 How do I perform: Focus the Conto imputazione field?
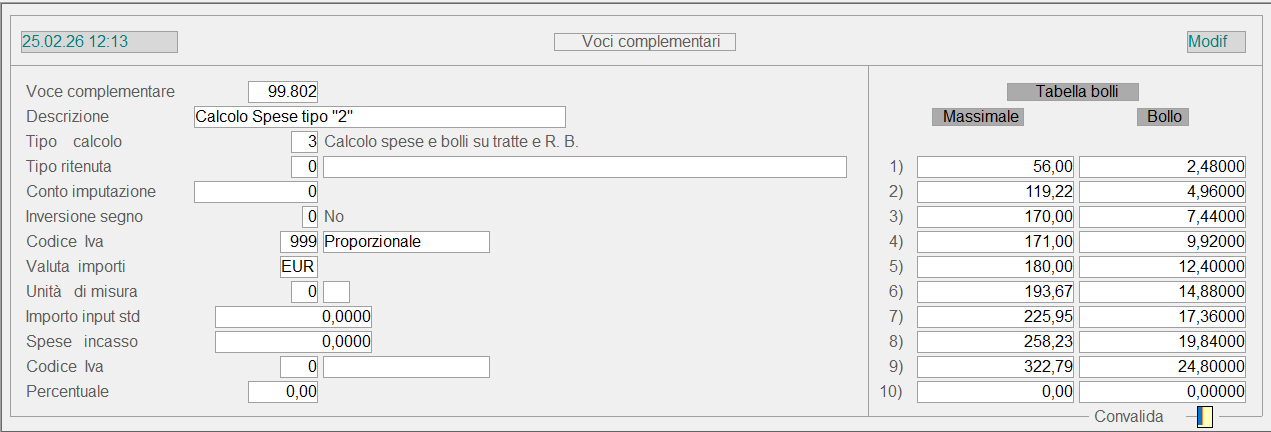click(256, 191)
